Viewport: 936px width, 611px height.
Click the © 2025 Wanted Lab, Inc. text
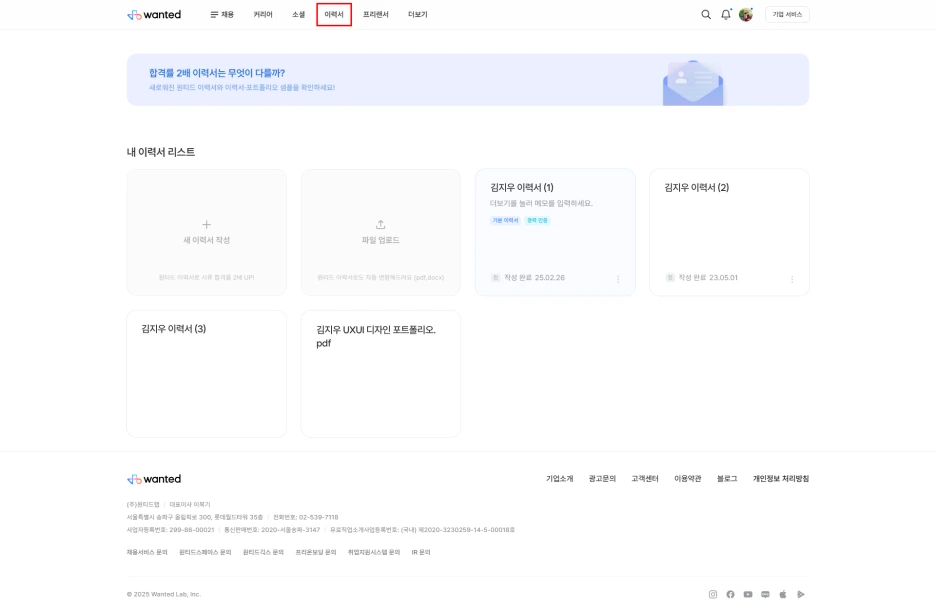(x=164, y=594)
